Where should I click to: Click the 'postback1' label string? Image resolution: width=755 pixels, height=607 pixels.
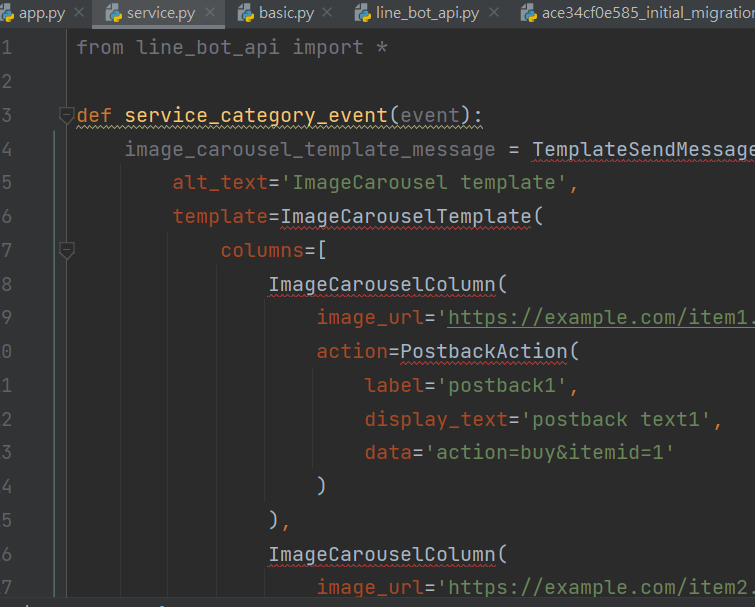coord(502,386)
